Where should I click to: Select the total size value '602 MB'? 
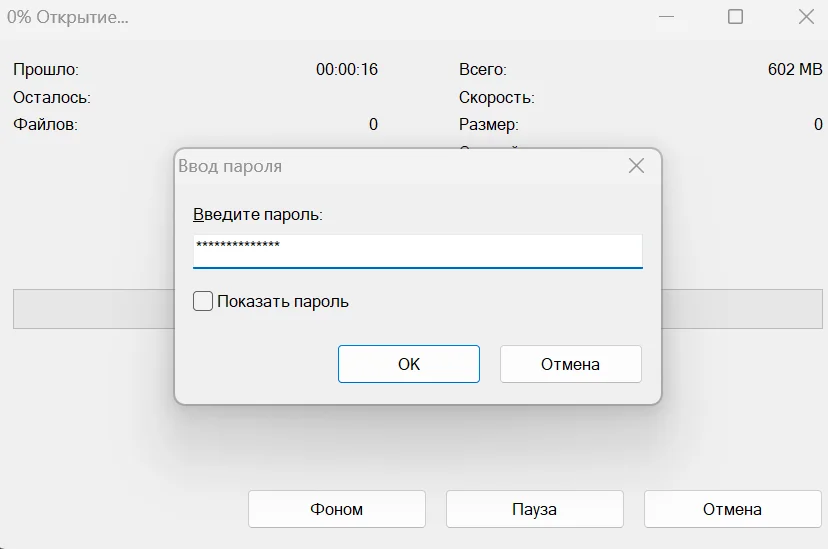pos(795,69)
